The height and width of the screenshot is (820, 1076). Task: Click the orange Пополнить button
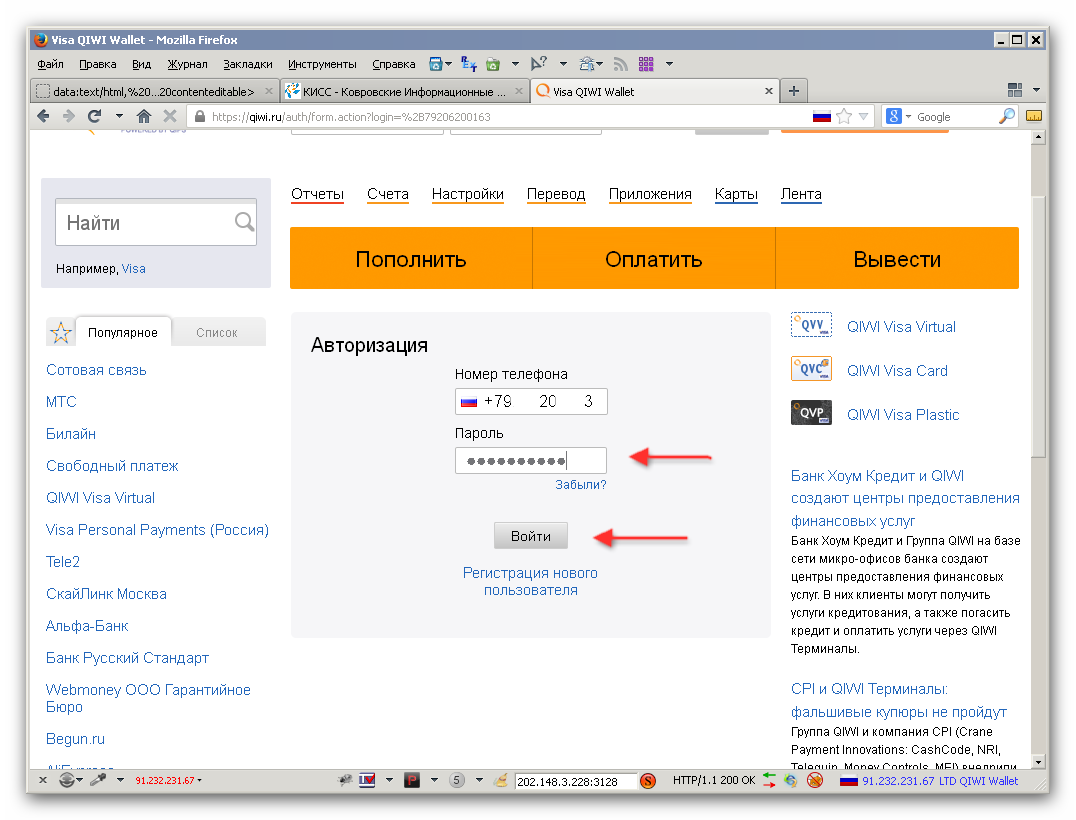click(x=411, y=258)
